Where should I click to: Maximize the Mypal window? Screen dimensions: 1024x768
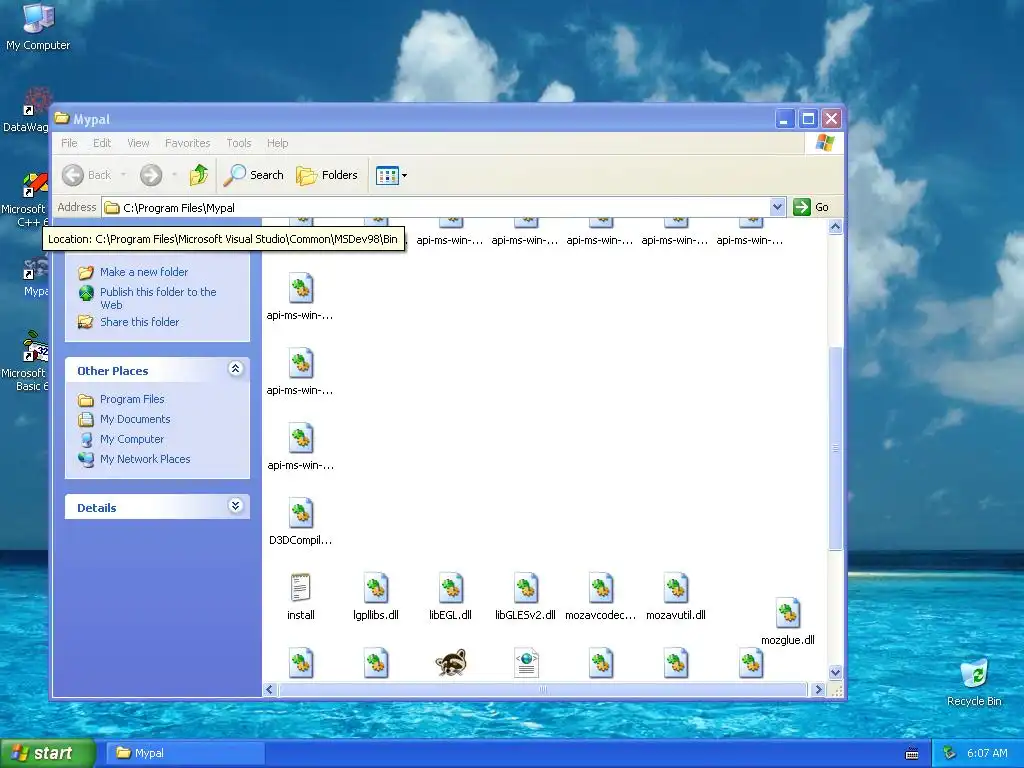click(x=808, y=119)
